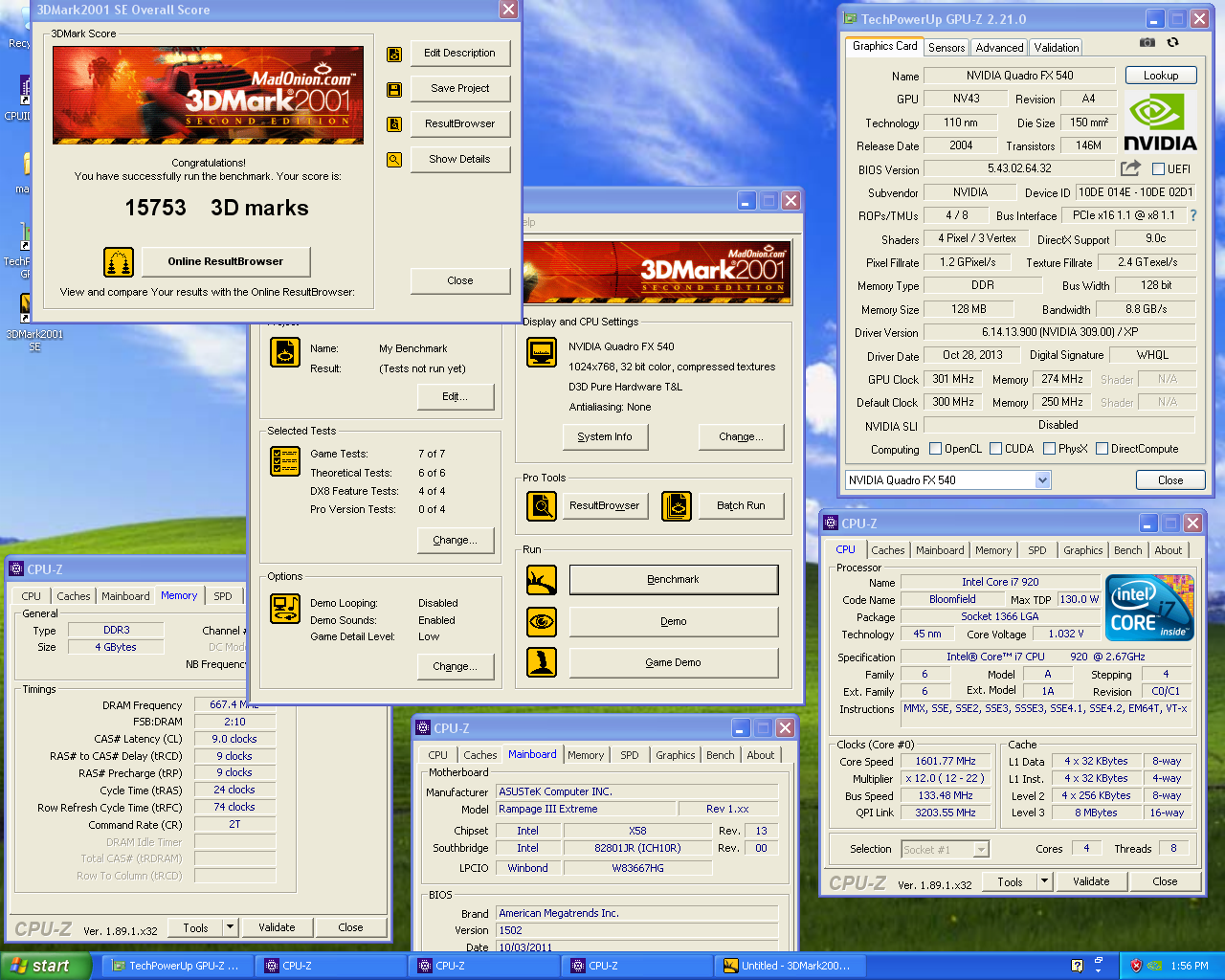Toggle the CUDA checkbox
The image size is (1225, 980).
pos(996,449)
